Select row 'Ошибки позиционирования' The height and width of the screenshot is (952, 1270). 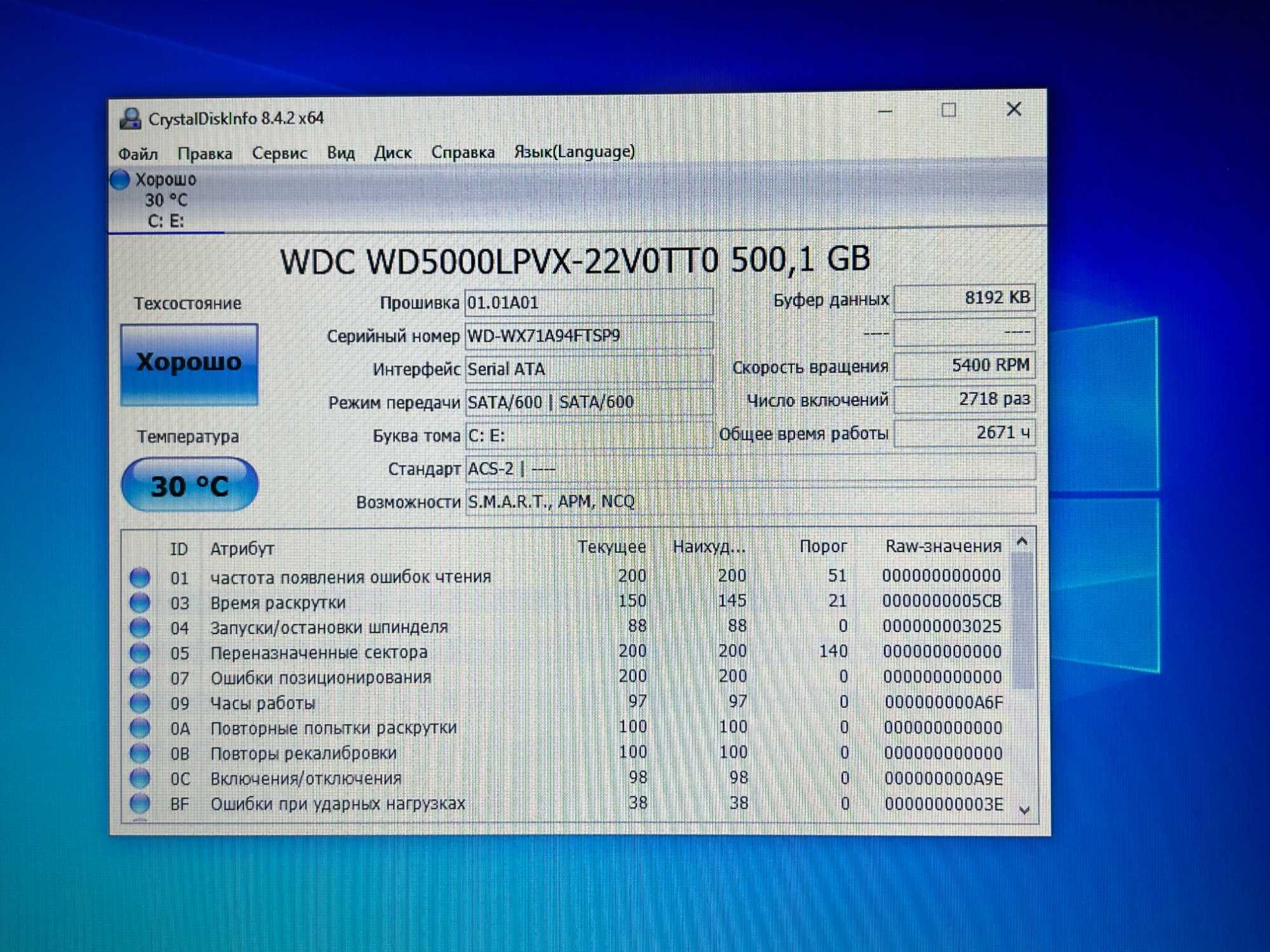pos(566,677)
